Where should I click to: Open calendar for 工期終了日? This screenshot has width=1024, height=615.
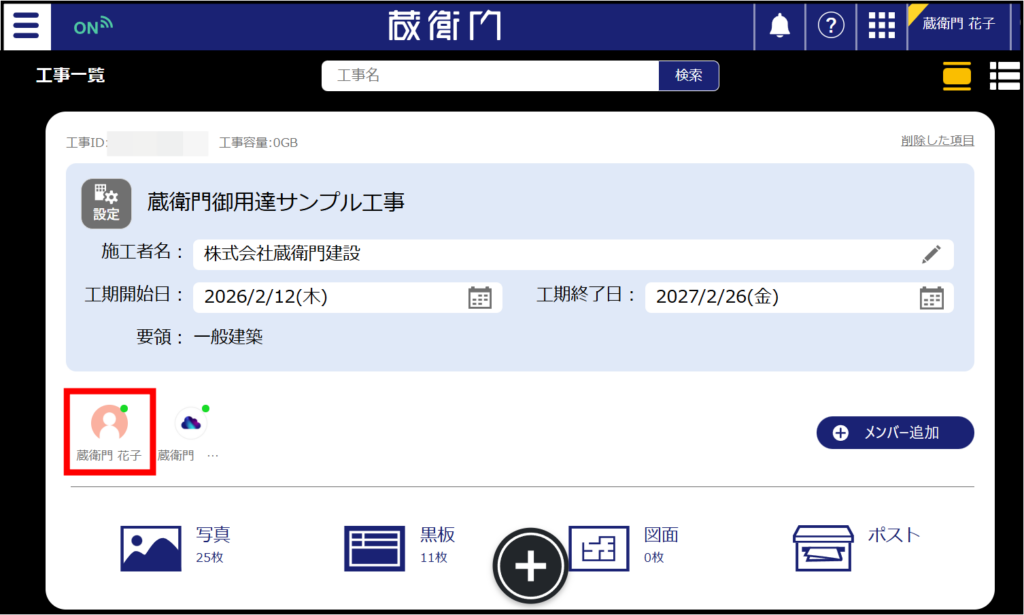931,297
